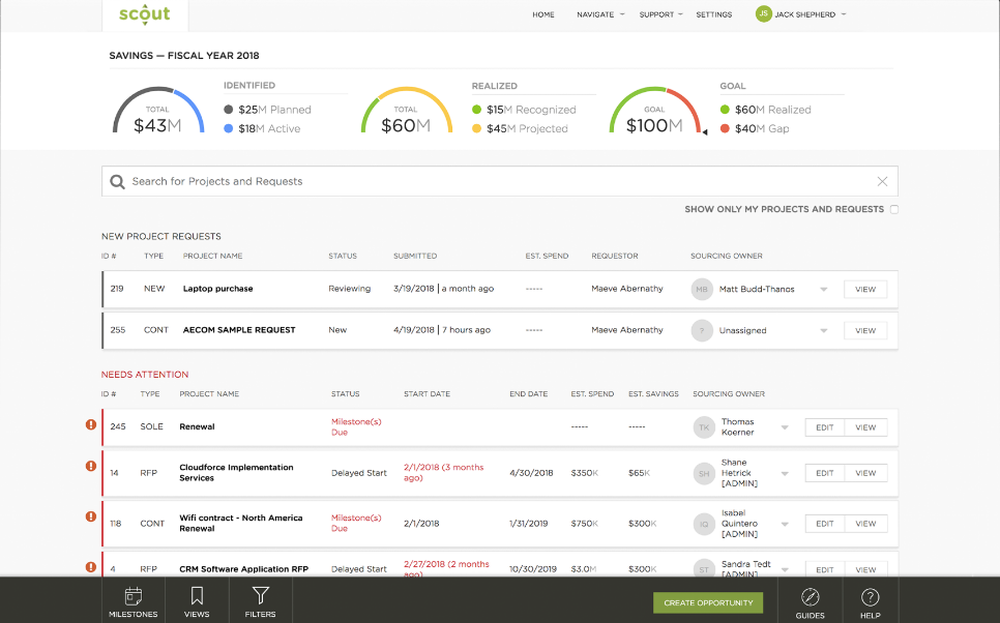
Task: Click the yellow Projected legend dot
Action: click(x=476, y=128)
